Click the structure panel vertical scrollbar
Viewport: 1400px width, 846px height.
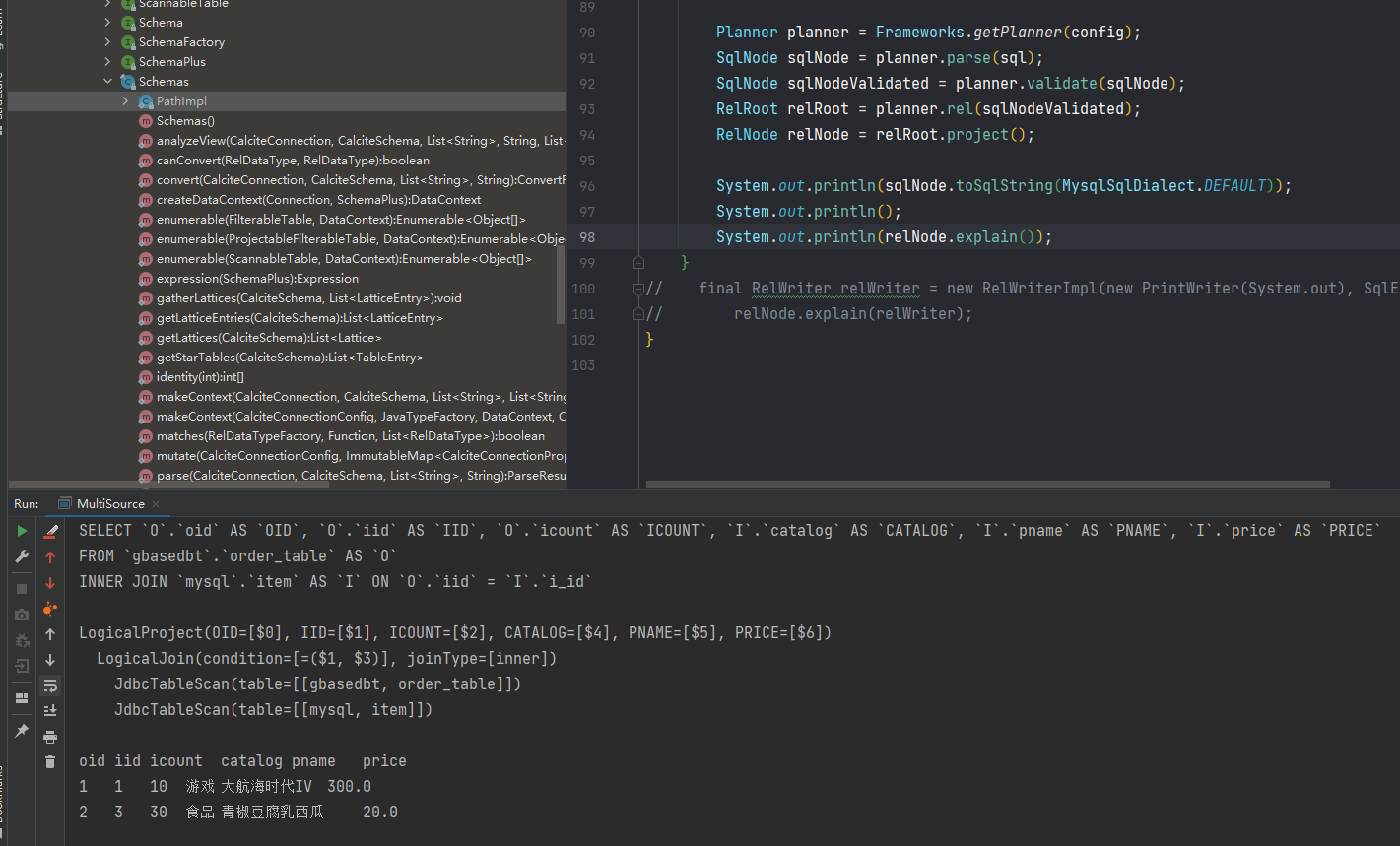[561, 284]
